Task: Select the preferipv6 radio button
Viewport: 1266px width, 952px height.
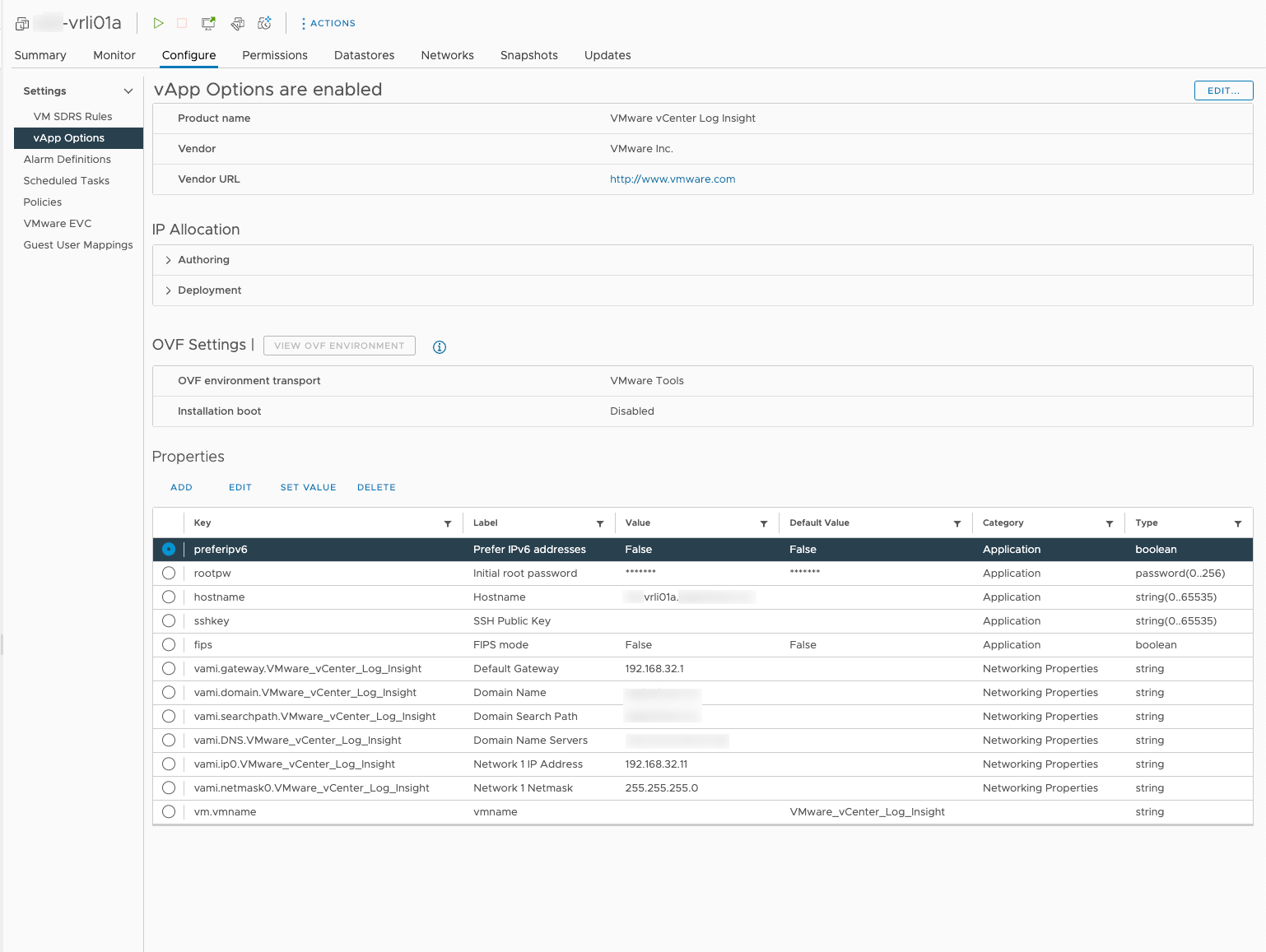Action: pyautogui.click(x=169, y=549)
